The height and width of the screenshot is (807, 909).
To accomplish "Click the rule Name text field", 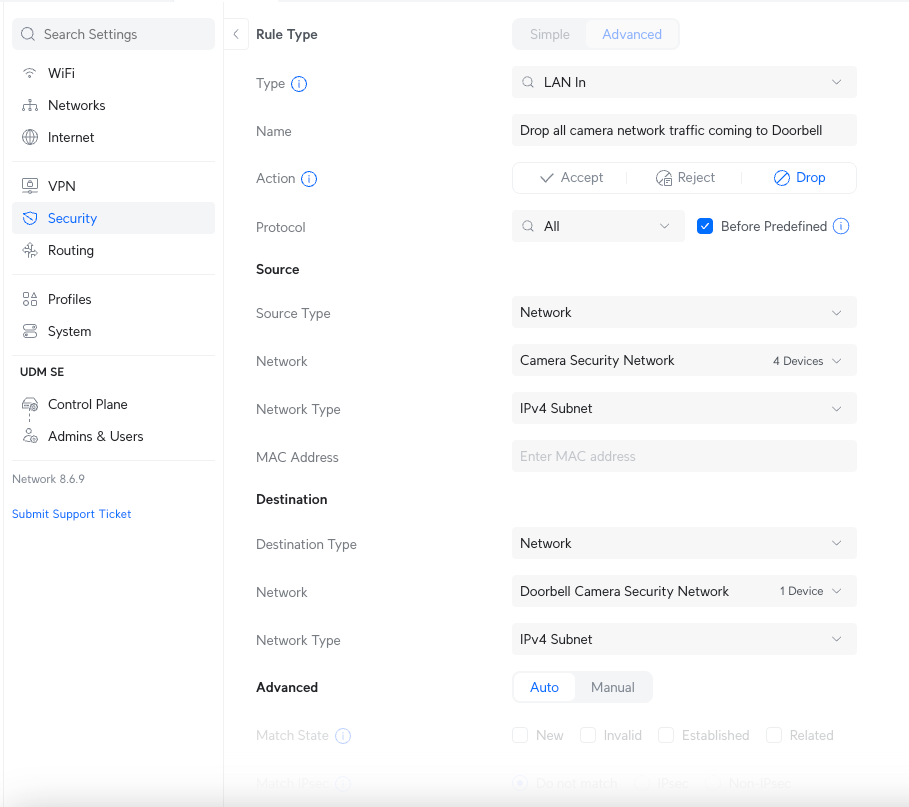I will click(684, 130).
